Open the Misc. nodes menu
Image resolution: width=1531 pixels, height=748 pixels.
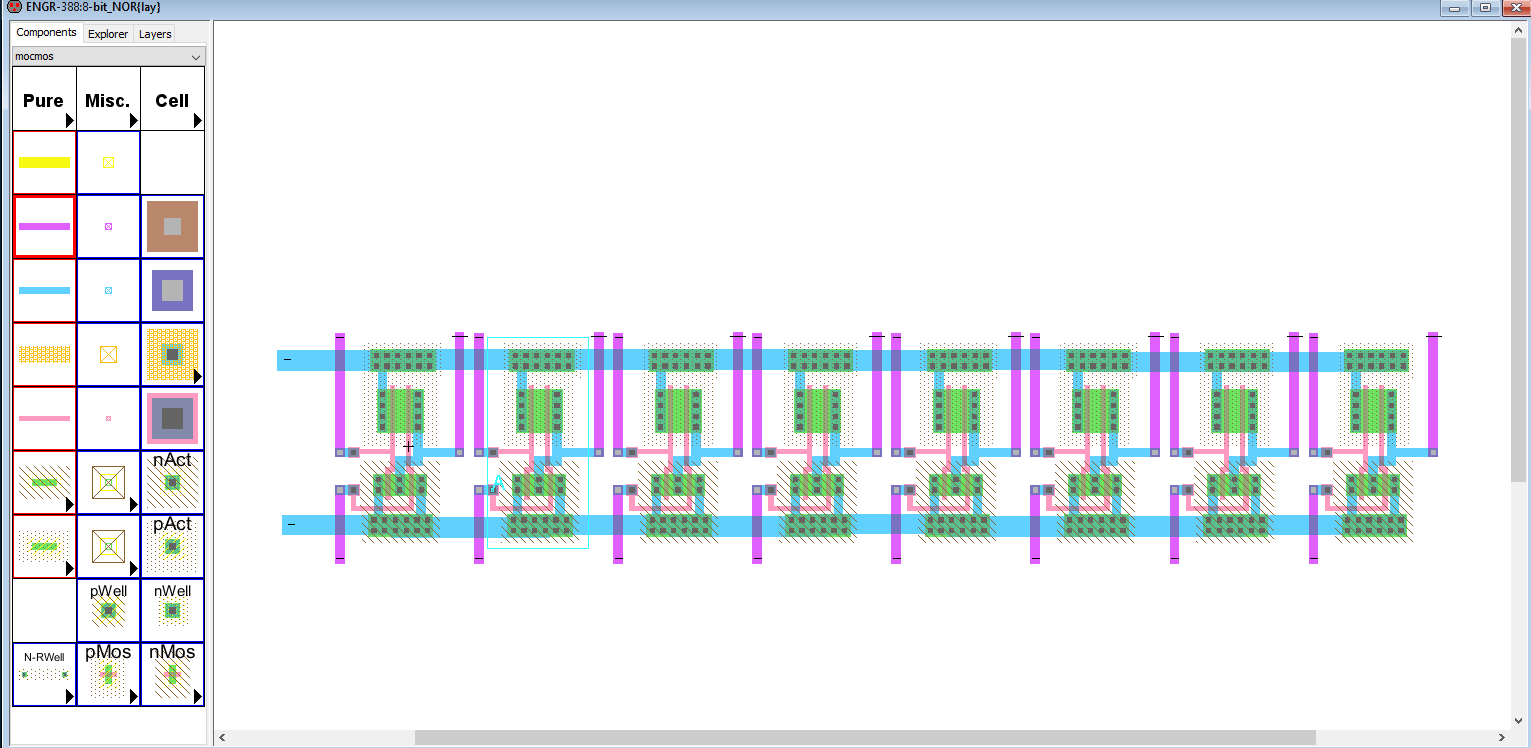(108, 99)
